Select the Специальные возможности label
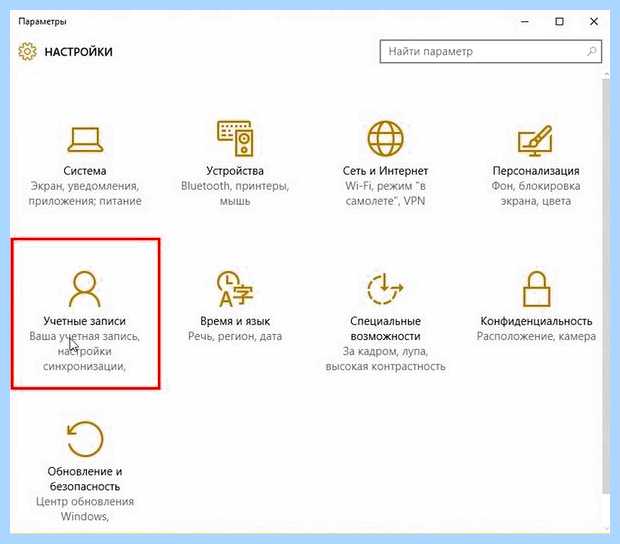The width and height of the screenshot is (620, 544). [x=385, y=329]
